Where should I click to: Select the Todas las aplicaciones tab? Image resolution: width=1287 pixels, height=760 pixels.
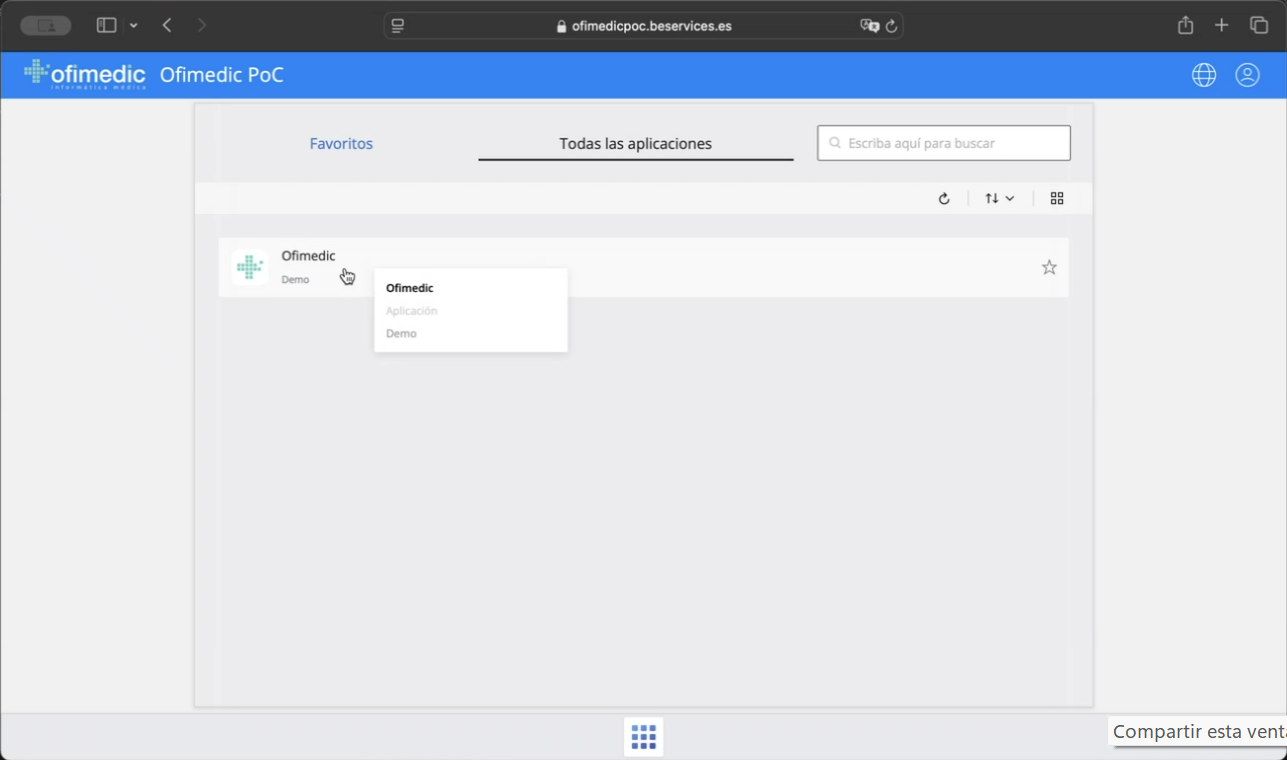(x=635, y=144)
